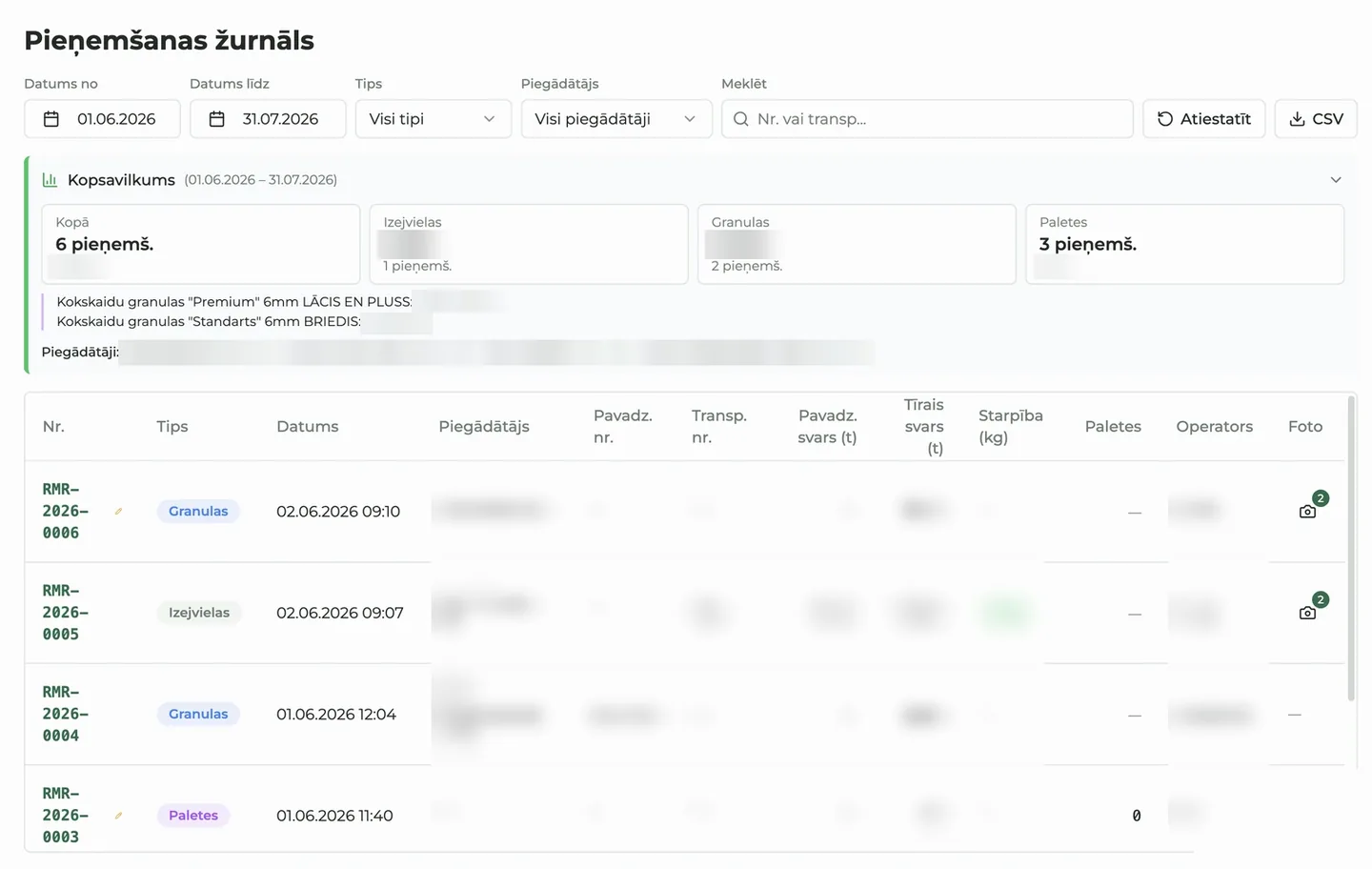Open the Paletes summary card
This screenshot has width=1372, height=869.
click(x=1185, y=244)
